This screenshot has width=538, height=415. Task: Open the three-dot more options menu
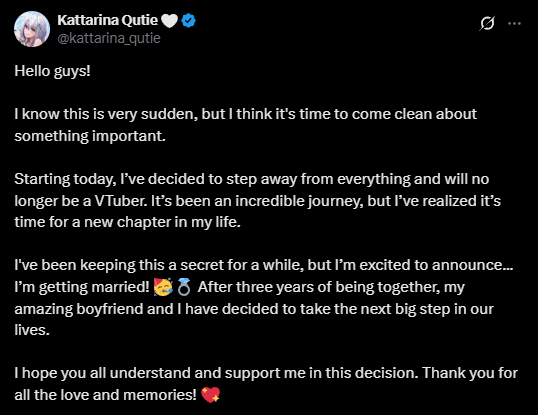click(514, 23)
